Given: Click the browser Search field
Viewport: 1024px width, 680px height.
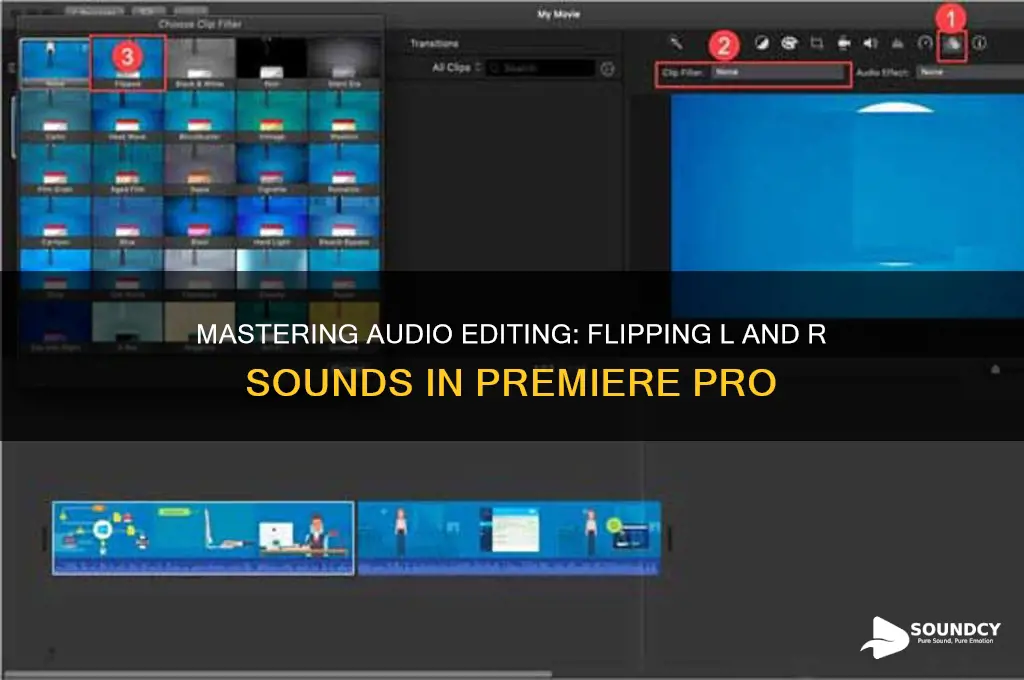Looking at the screenshot, I should click(540, 68).
